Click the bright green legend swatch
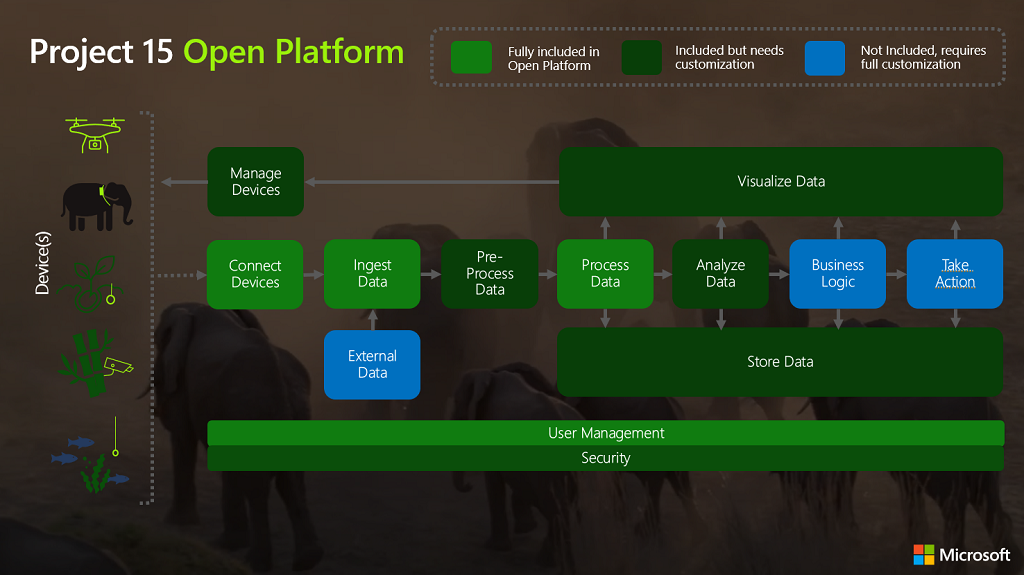 coord(471,58)
